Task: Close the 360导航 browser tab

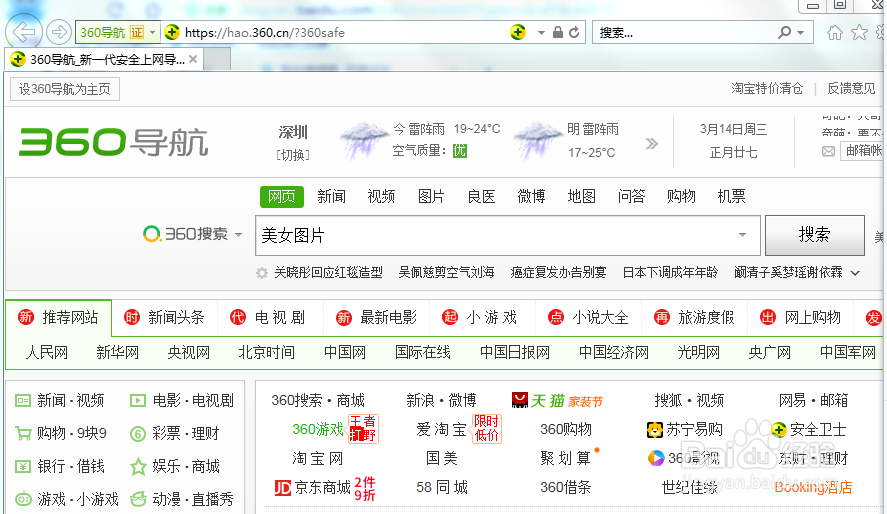Action: [x=193, y=59]
